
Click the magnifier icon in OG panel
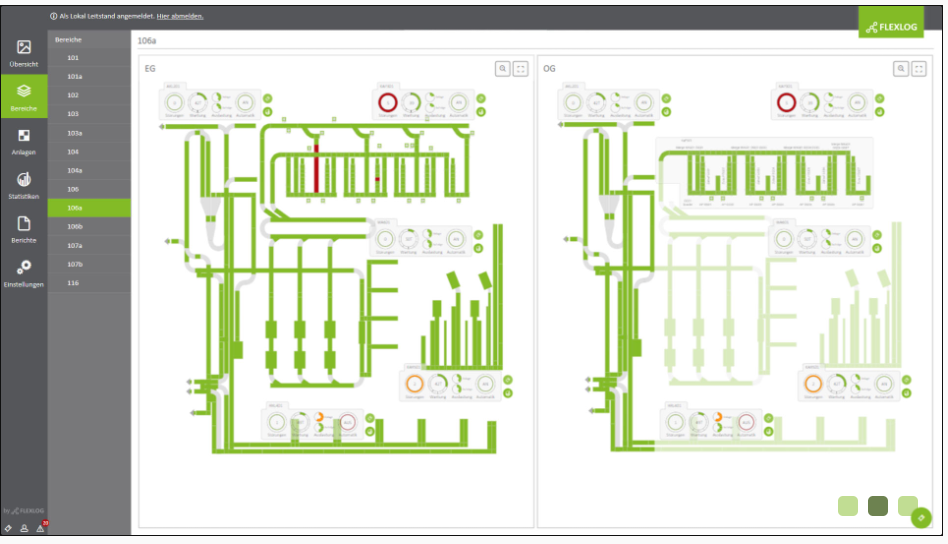(x=901, y=68)
